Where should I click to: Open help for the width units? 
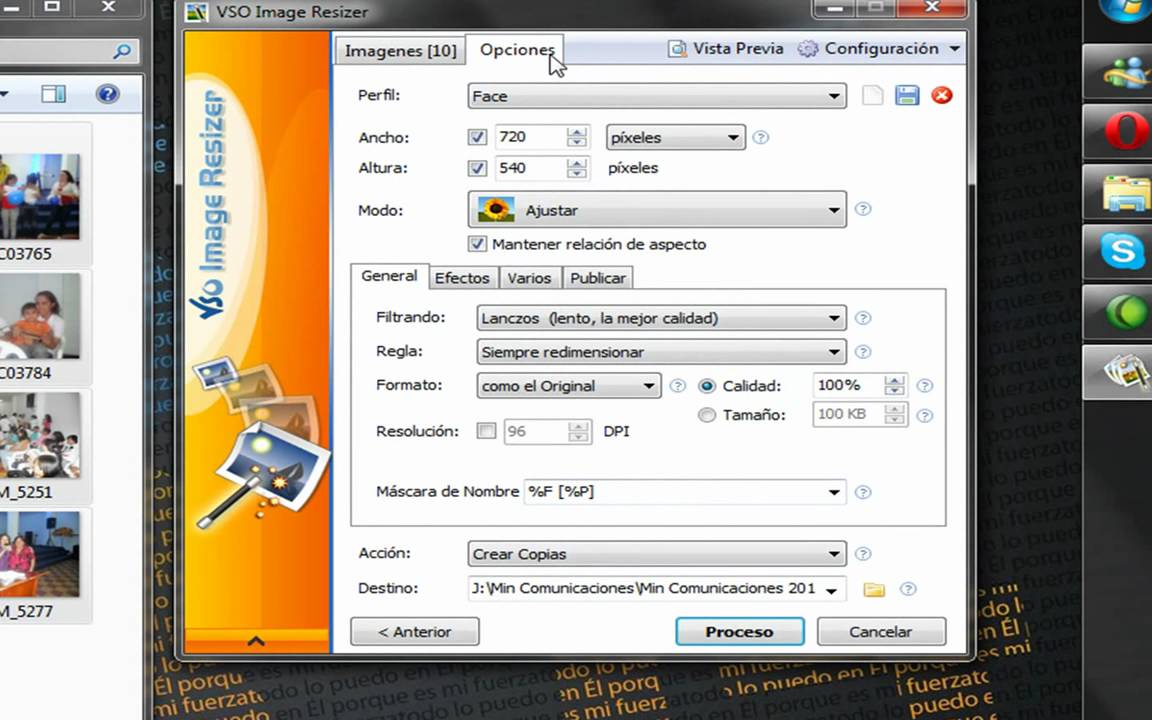pos(761,137)
